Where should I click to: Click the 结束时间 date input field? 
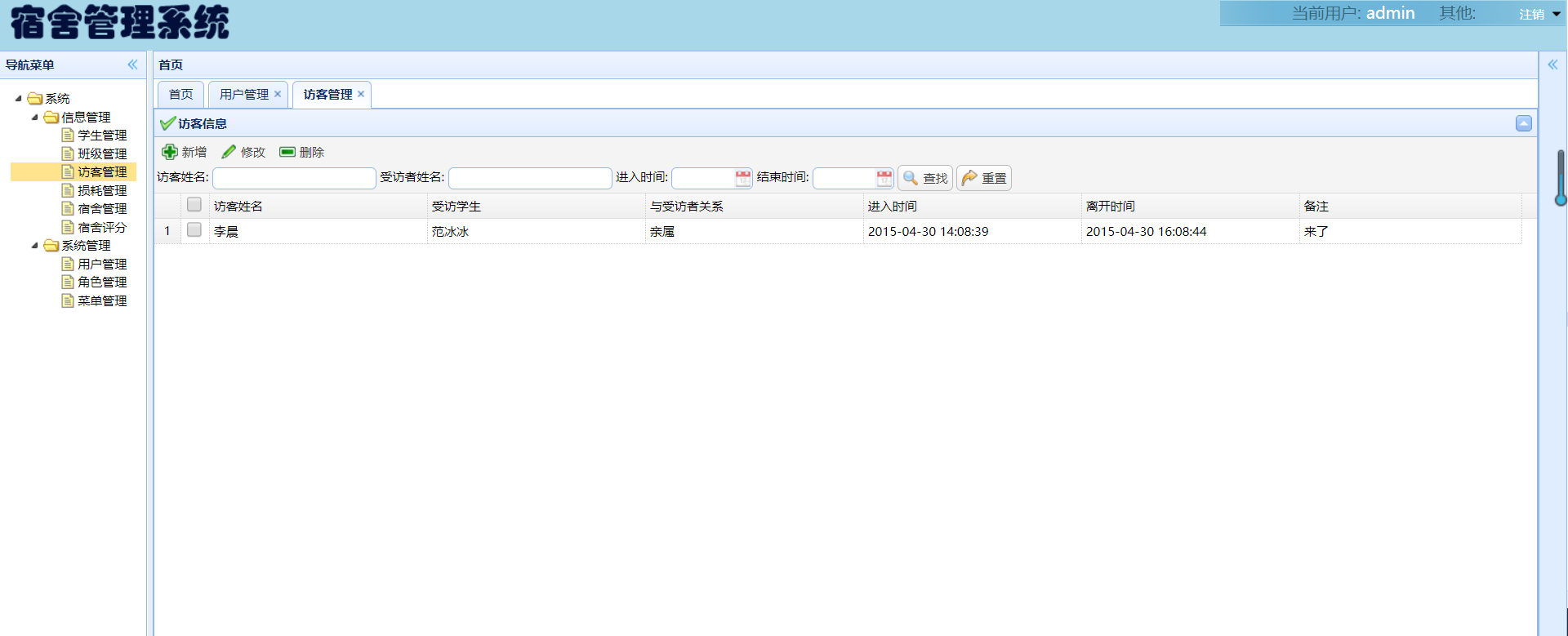click(844, 178)
